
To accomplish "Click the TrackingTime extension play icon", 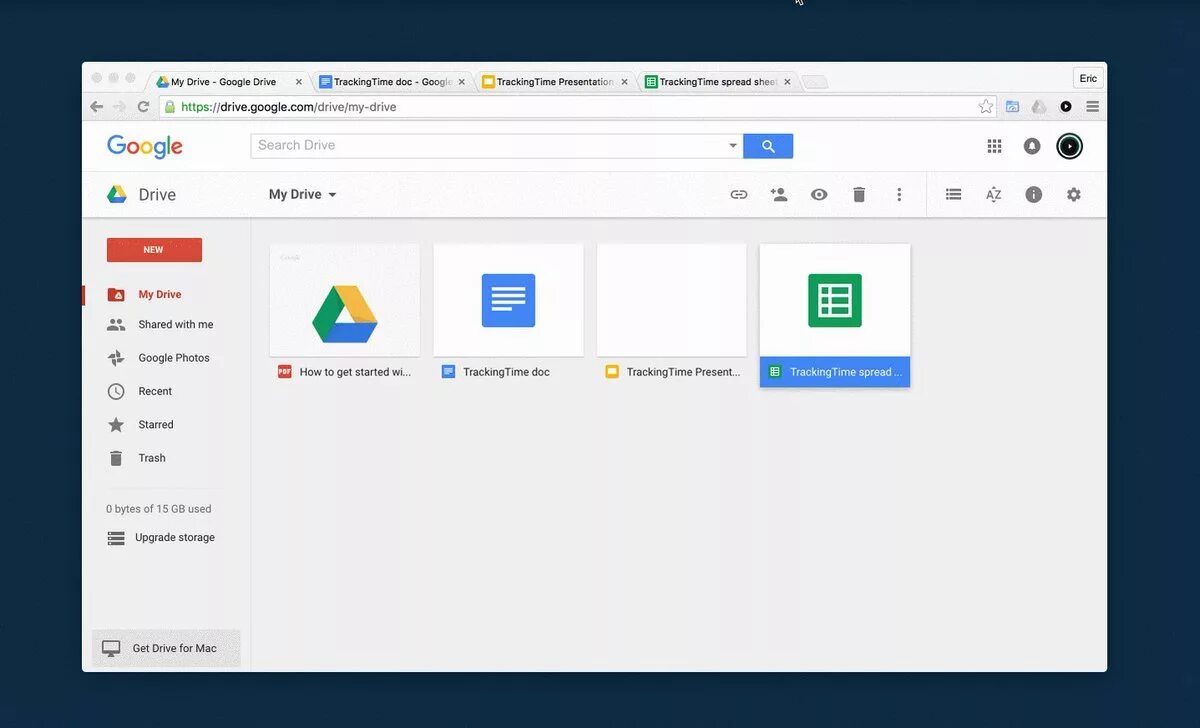I will (1066, 107).
